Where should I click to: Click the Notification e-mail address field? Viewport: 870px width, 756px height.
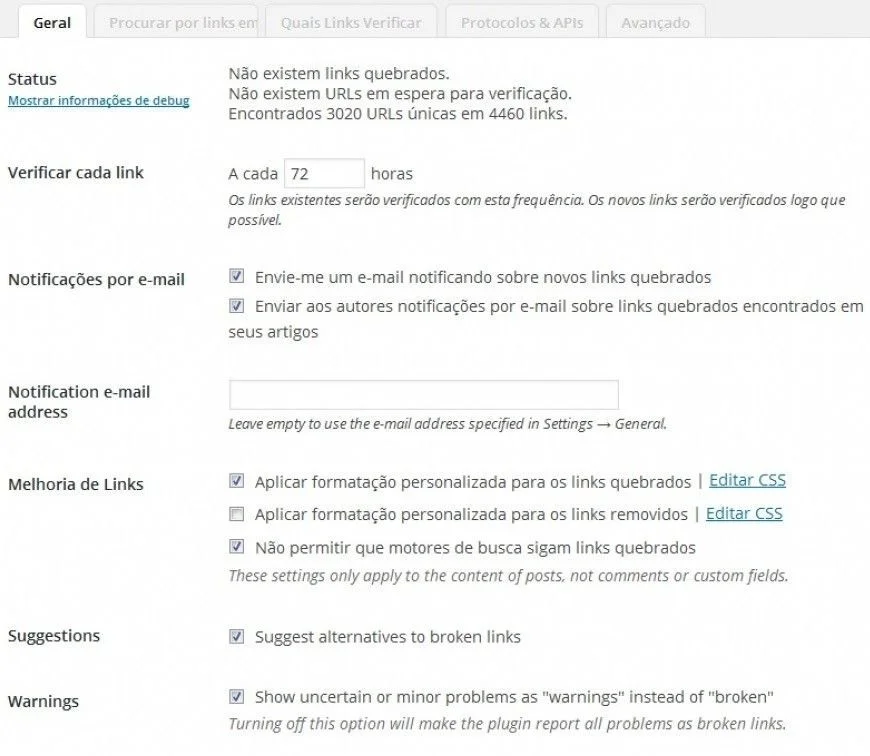click(424, 395)
